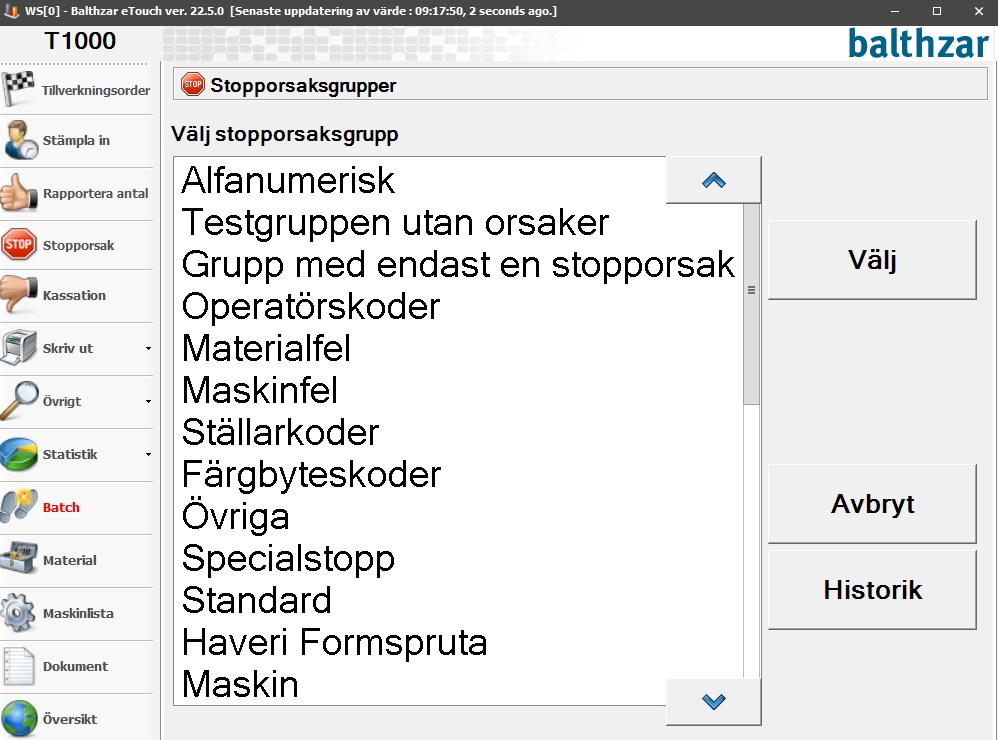Open Batch via footprints icon
998x740 pixels.
click(x=19, y=506)
